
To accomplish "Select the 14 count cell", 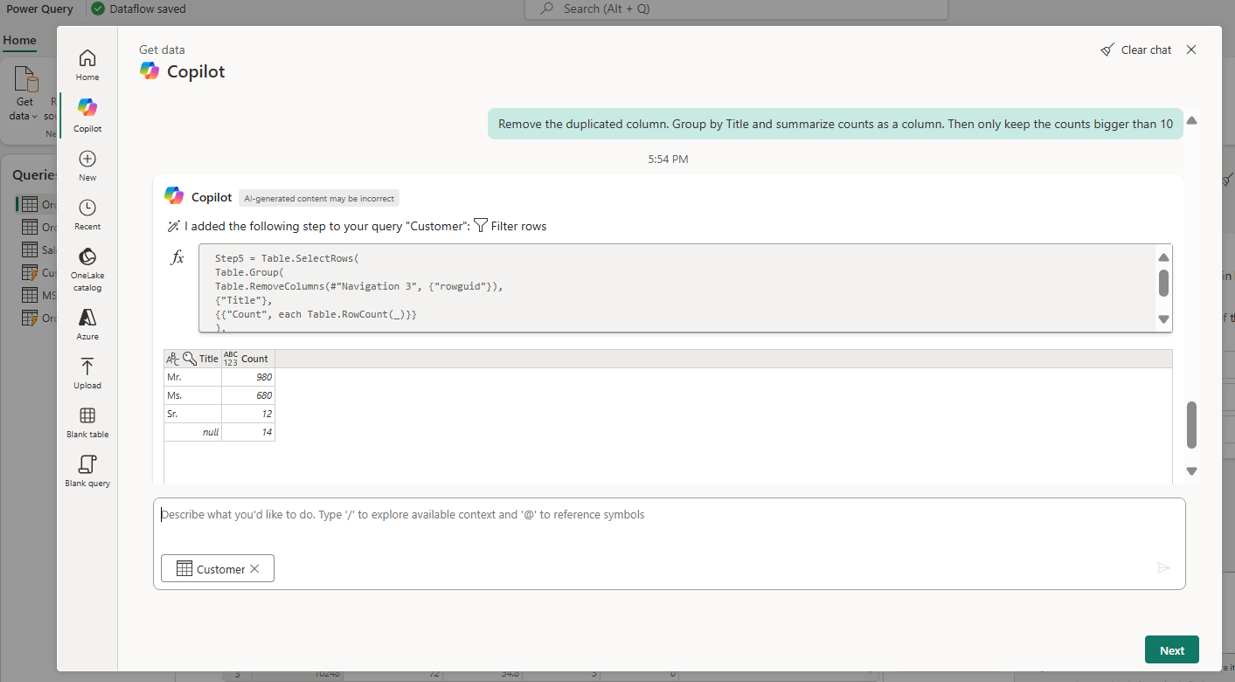I will tap(248, 432).
